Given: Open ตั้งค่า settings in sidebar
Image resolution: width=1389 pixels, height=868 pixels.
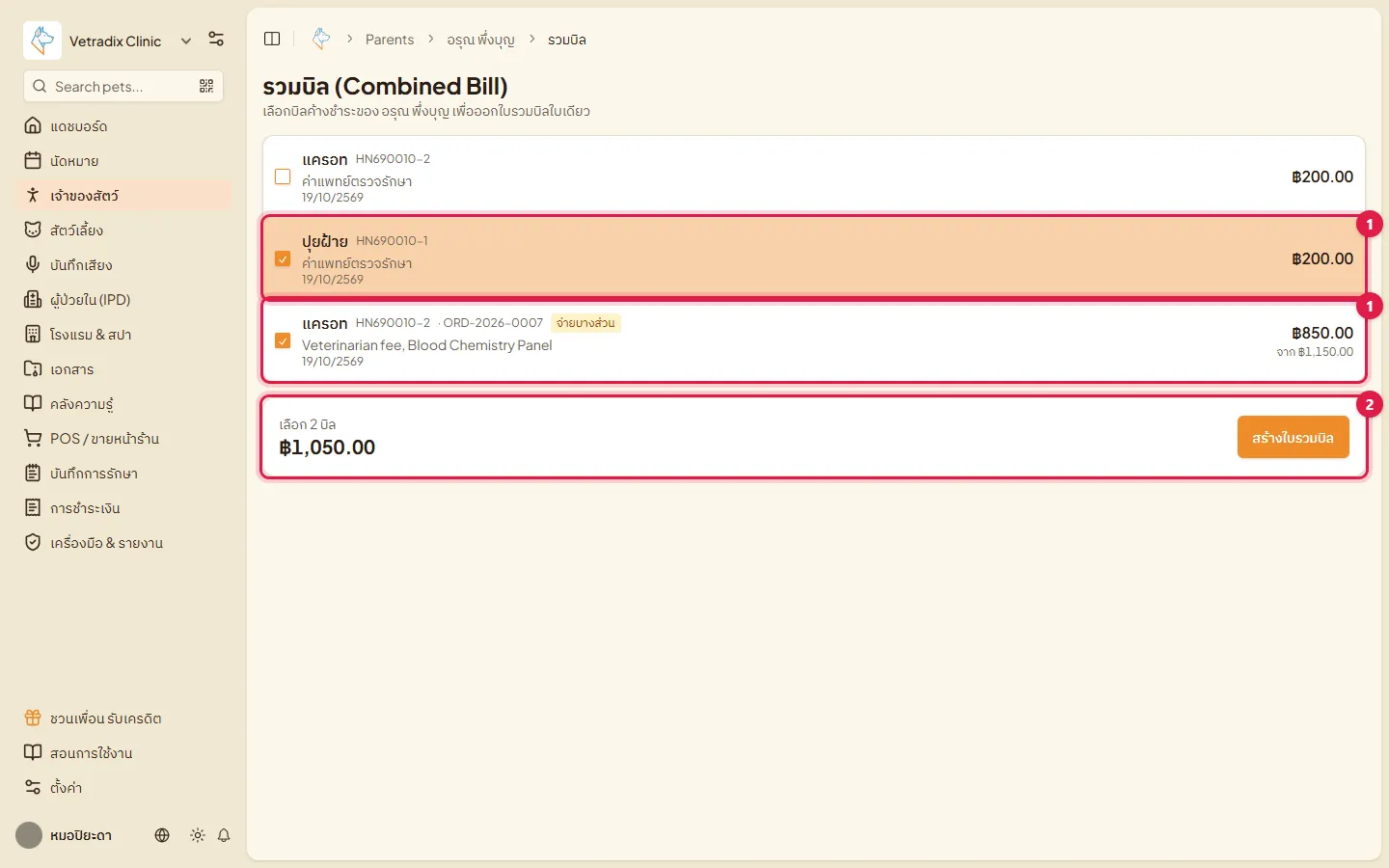Looking at the screenshot, I should (123, 788).
